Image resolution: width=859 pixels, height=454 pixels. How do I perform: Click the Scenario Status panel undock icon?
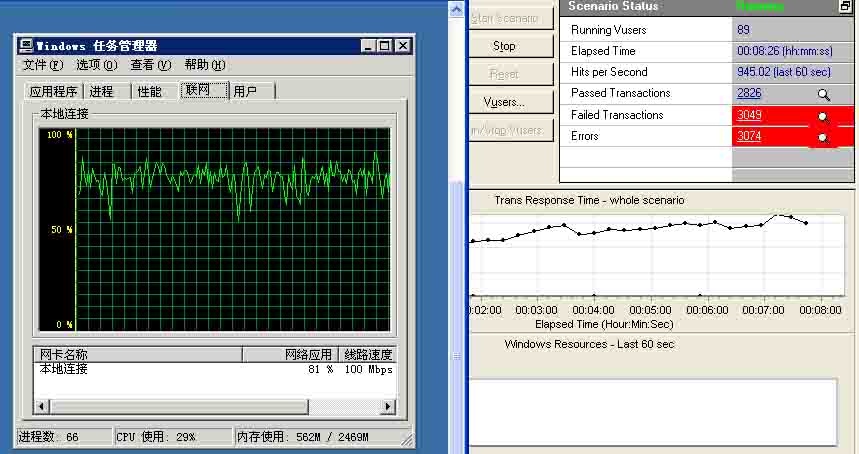click(846, 6)
